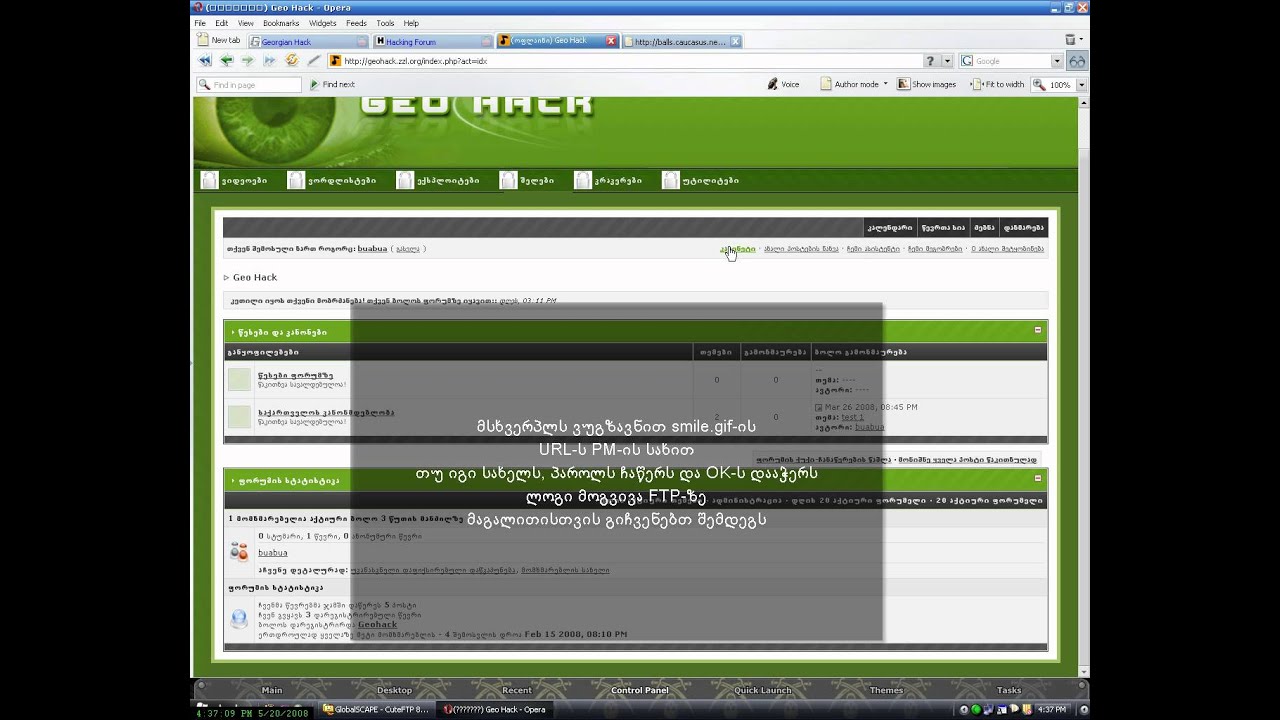1280x720 pixels.
Task: Click the wand icon beside reload
Action: pyautogui.click(x=314, y=61)
